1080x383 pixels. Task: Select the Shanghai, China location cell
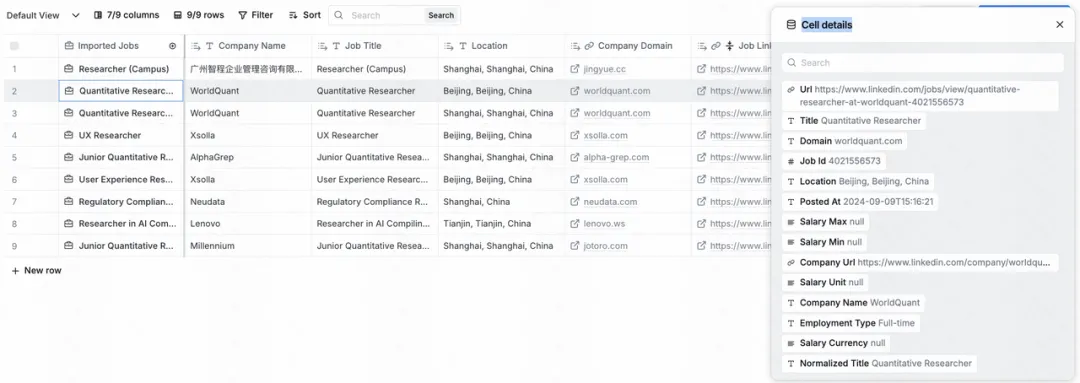[x=501, y=202]
